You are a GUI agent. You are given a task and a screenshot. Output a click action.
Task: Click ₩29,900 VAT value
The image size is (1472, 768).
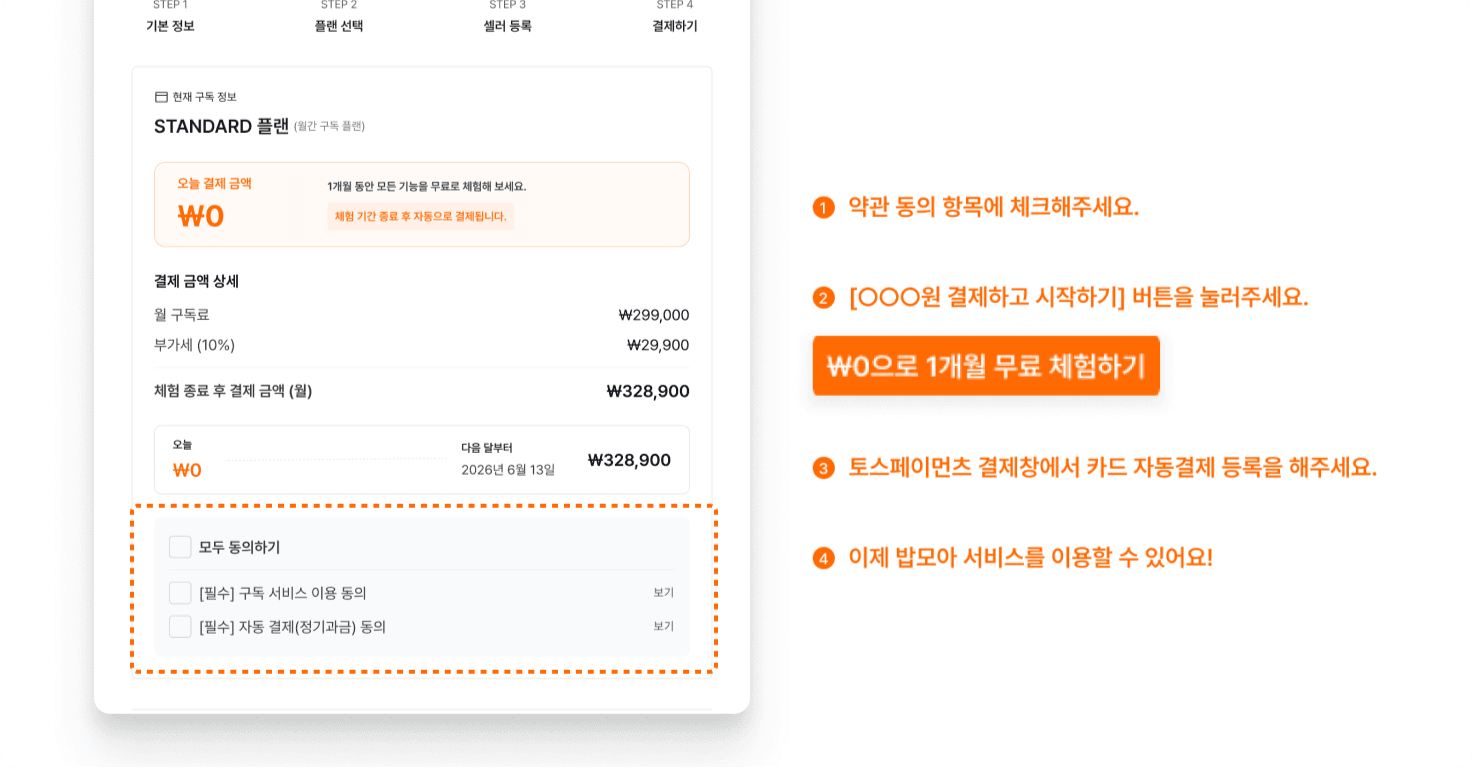(658, 345)
